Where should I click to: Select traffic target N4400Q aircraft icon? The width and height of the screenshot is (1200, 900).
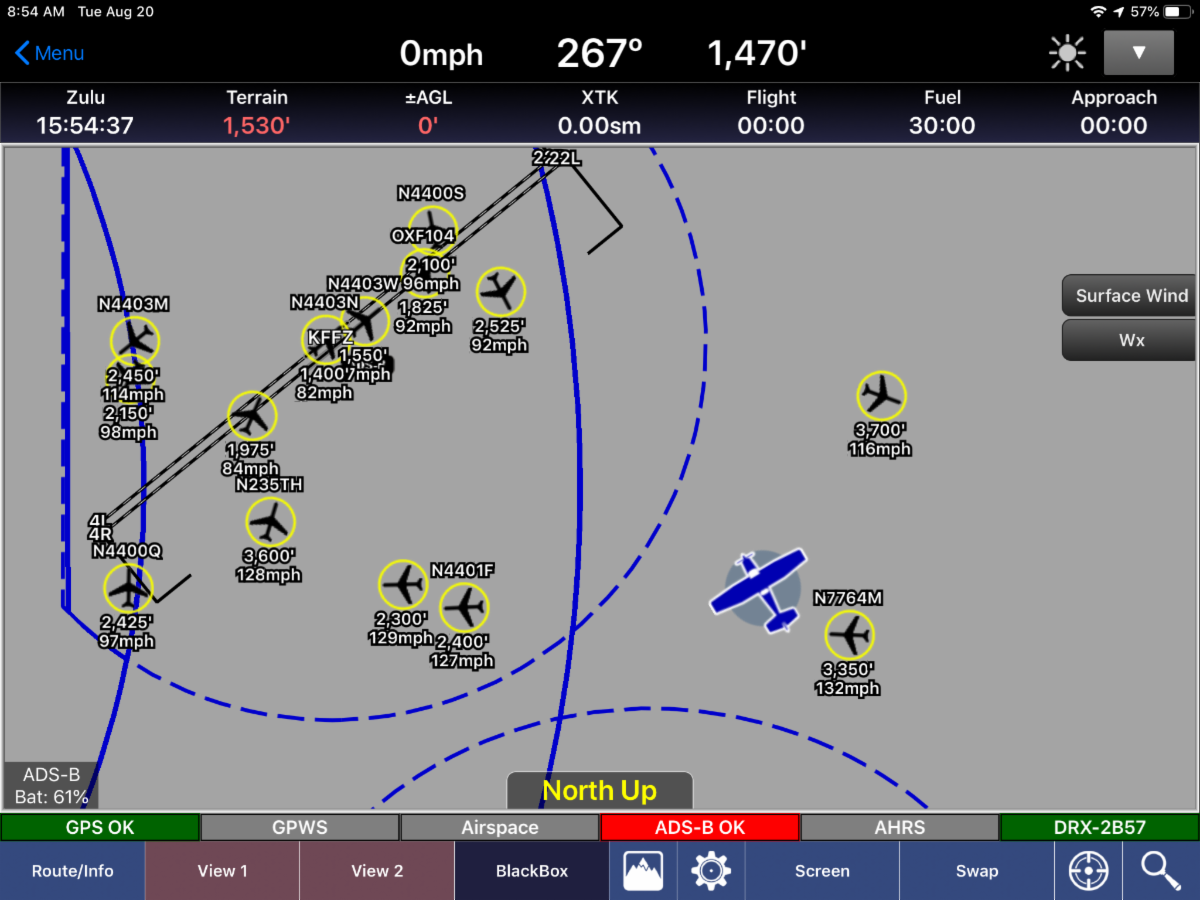pyautogui.click(x=128, y=588)
